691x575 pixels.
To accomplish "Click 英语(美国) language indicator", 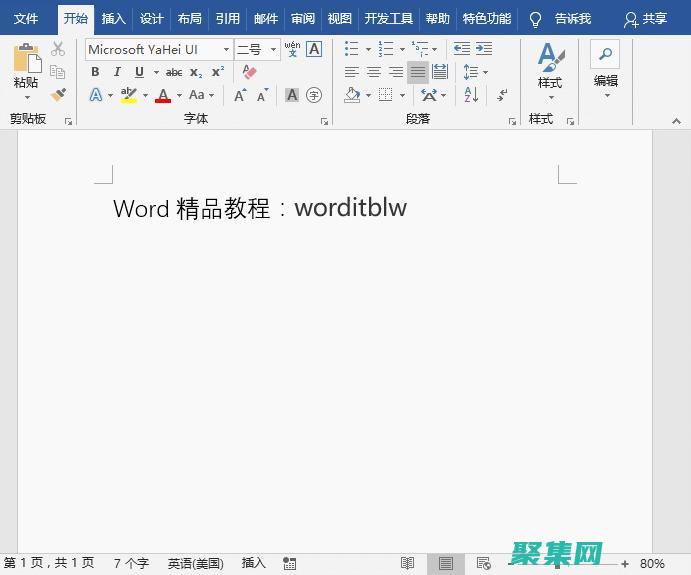I will coord(195,563).
